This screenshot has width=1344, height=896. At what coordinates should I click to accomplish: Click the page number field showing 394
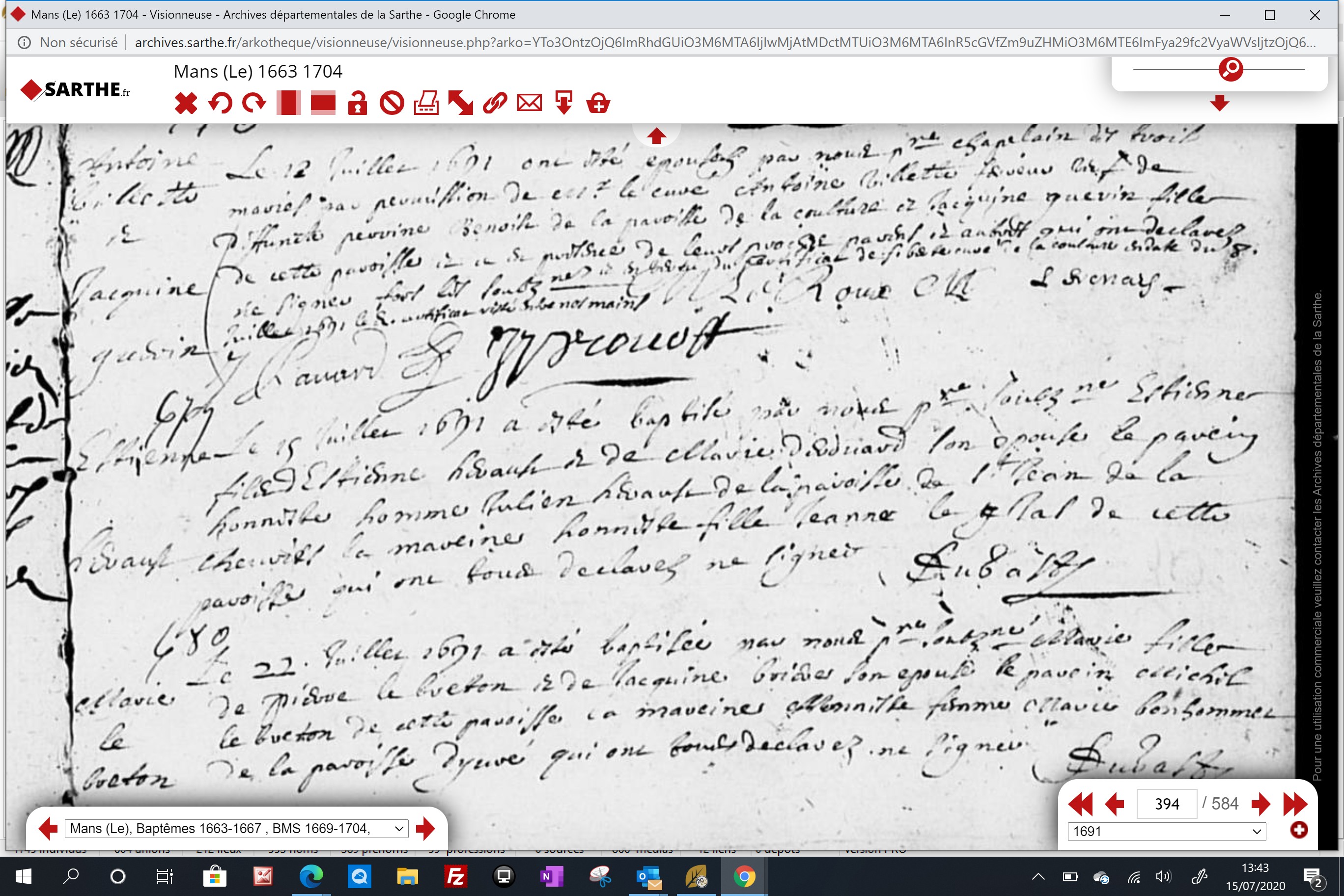click(1166, 804)
